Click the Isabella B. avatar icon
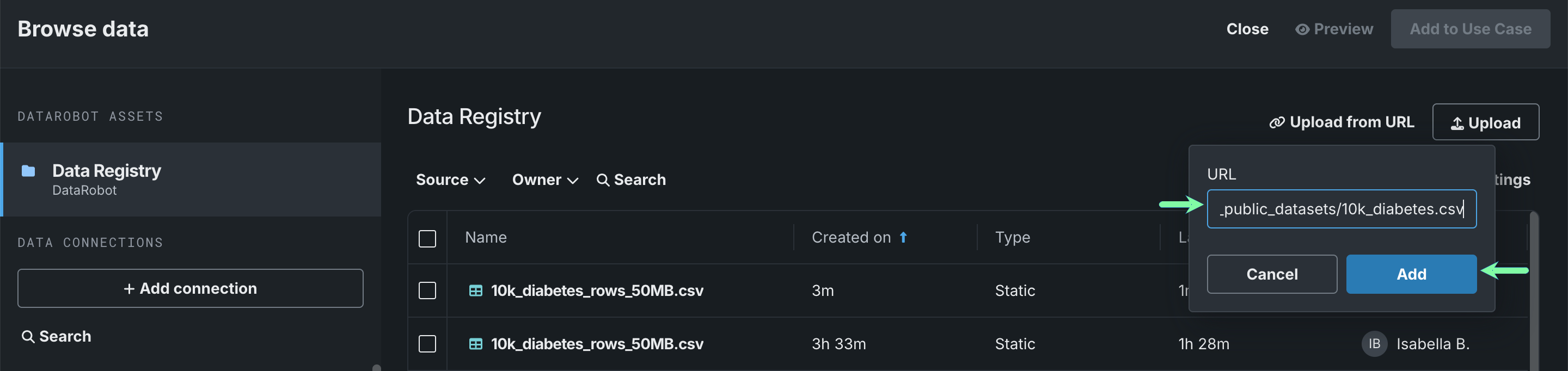Viewport: 1568px width, 371px height. (x=1374, y=344)
